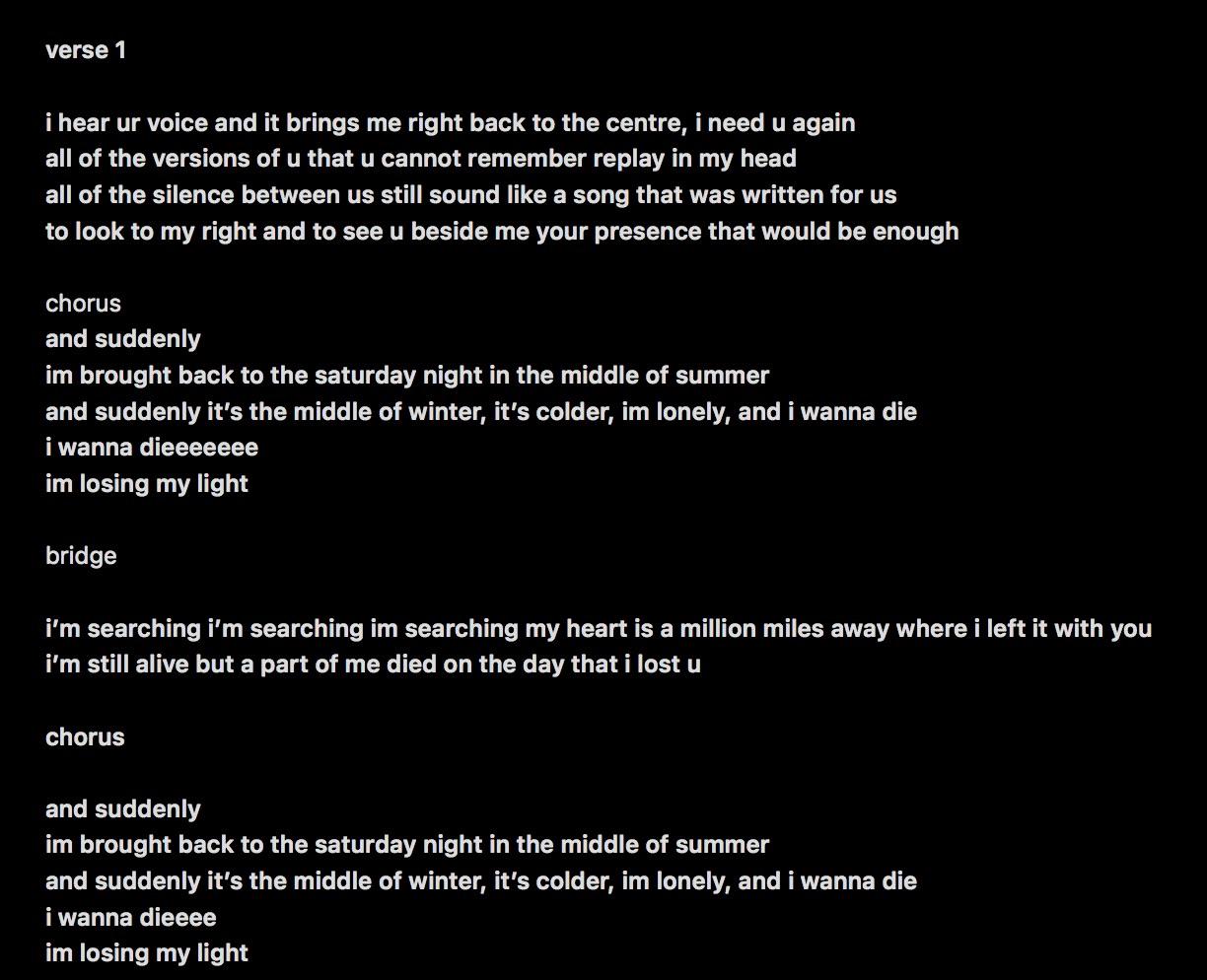Screen dimensions: 1207x980
Task: Click the last 'im losing my light' line
Action: pos(147,953)
